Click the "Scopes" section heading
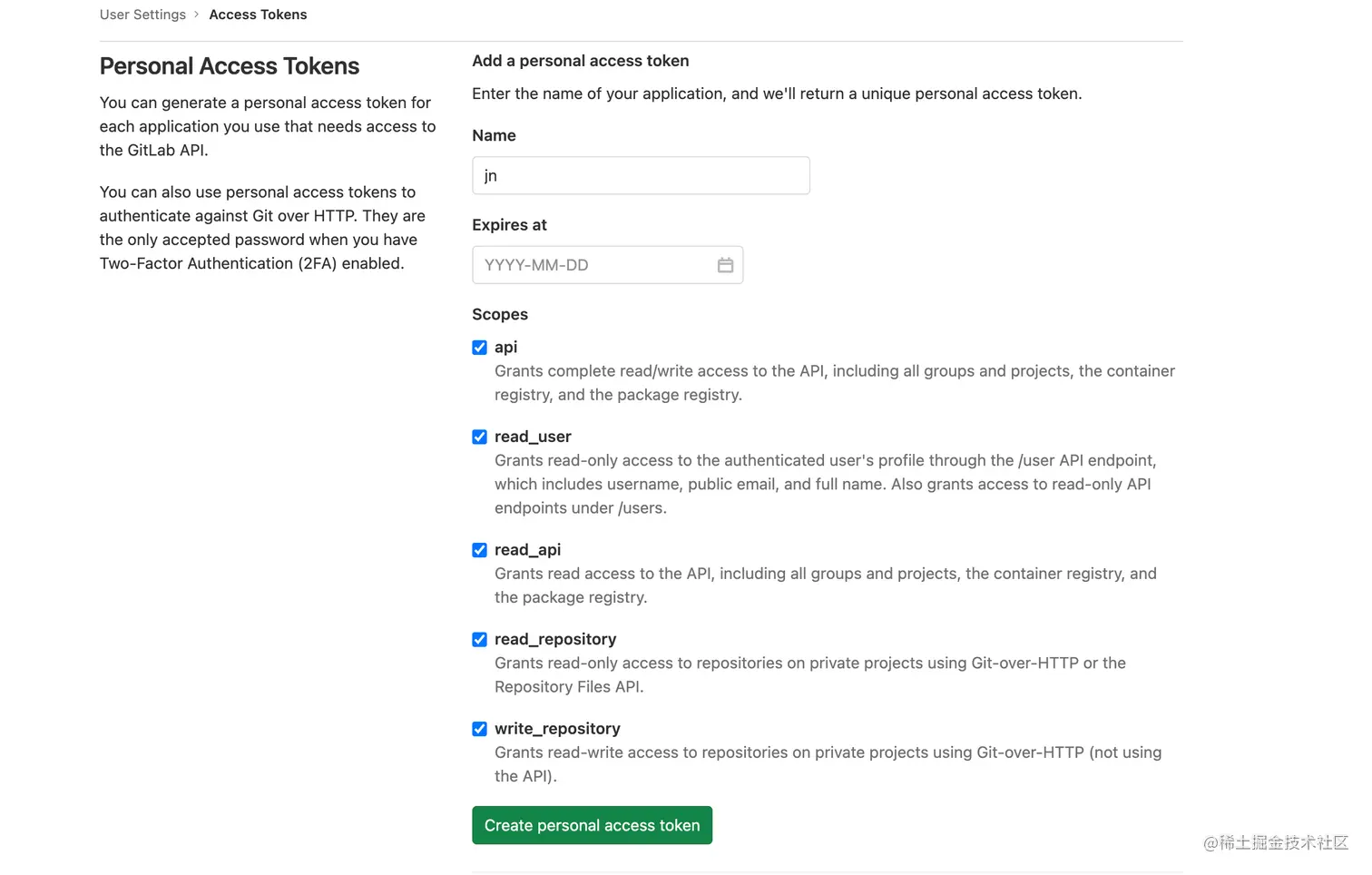The width and height of the screenshot is (1372, 875). pyautogui.click(x=500, y=314)
